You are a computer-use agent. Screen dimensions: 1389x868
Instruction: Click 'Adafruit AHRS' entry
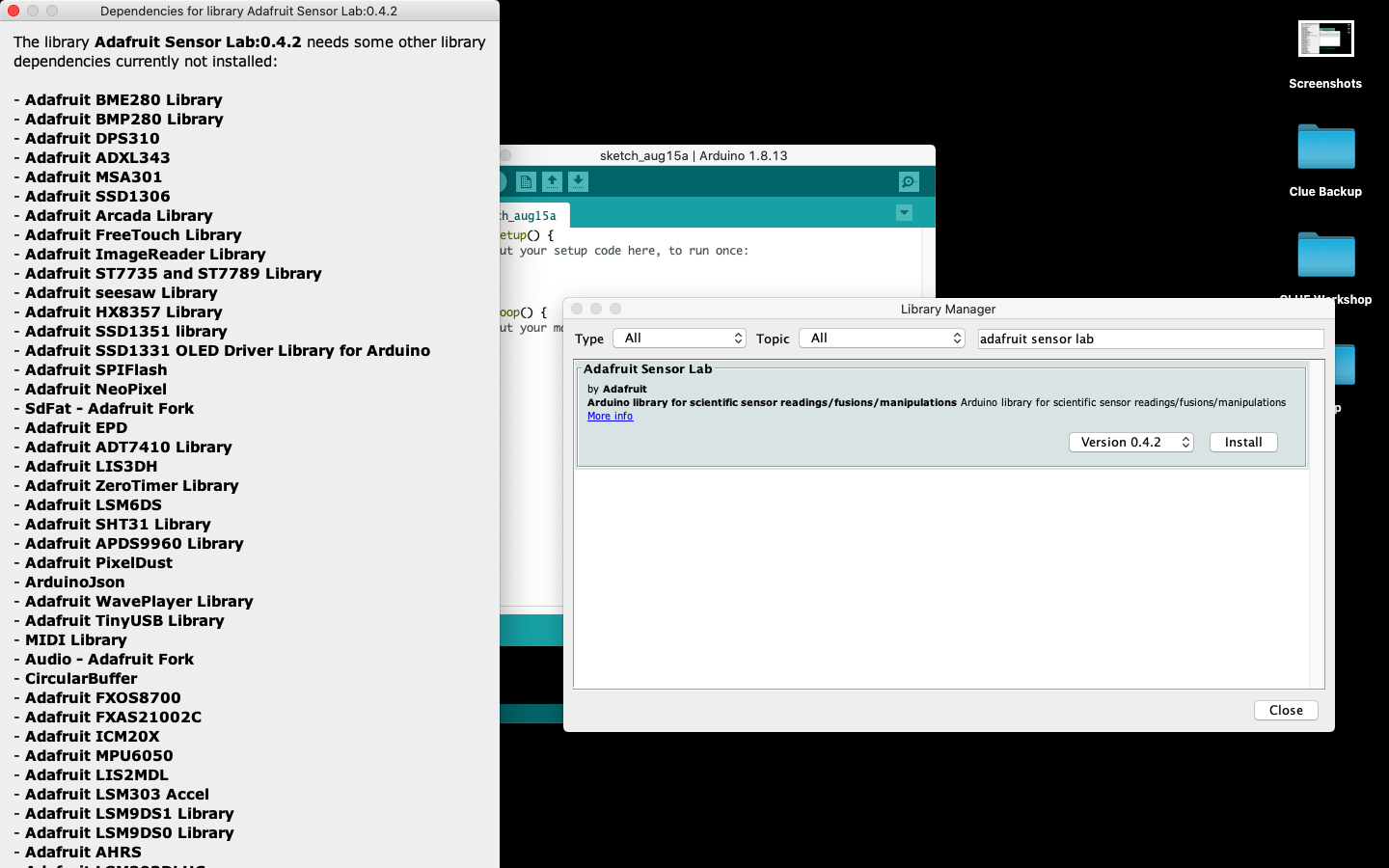point(83,852)
